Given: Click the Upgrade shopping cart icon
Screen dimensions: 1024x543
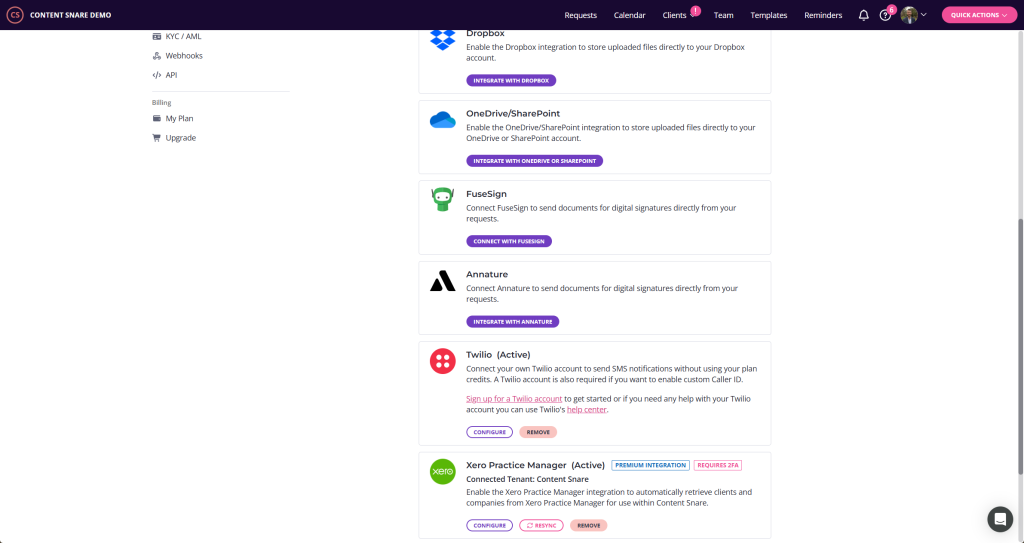Looking at the screenshot, I should point(157,138).
